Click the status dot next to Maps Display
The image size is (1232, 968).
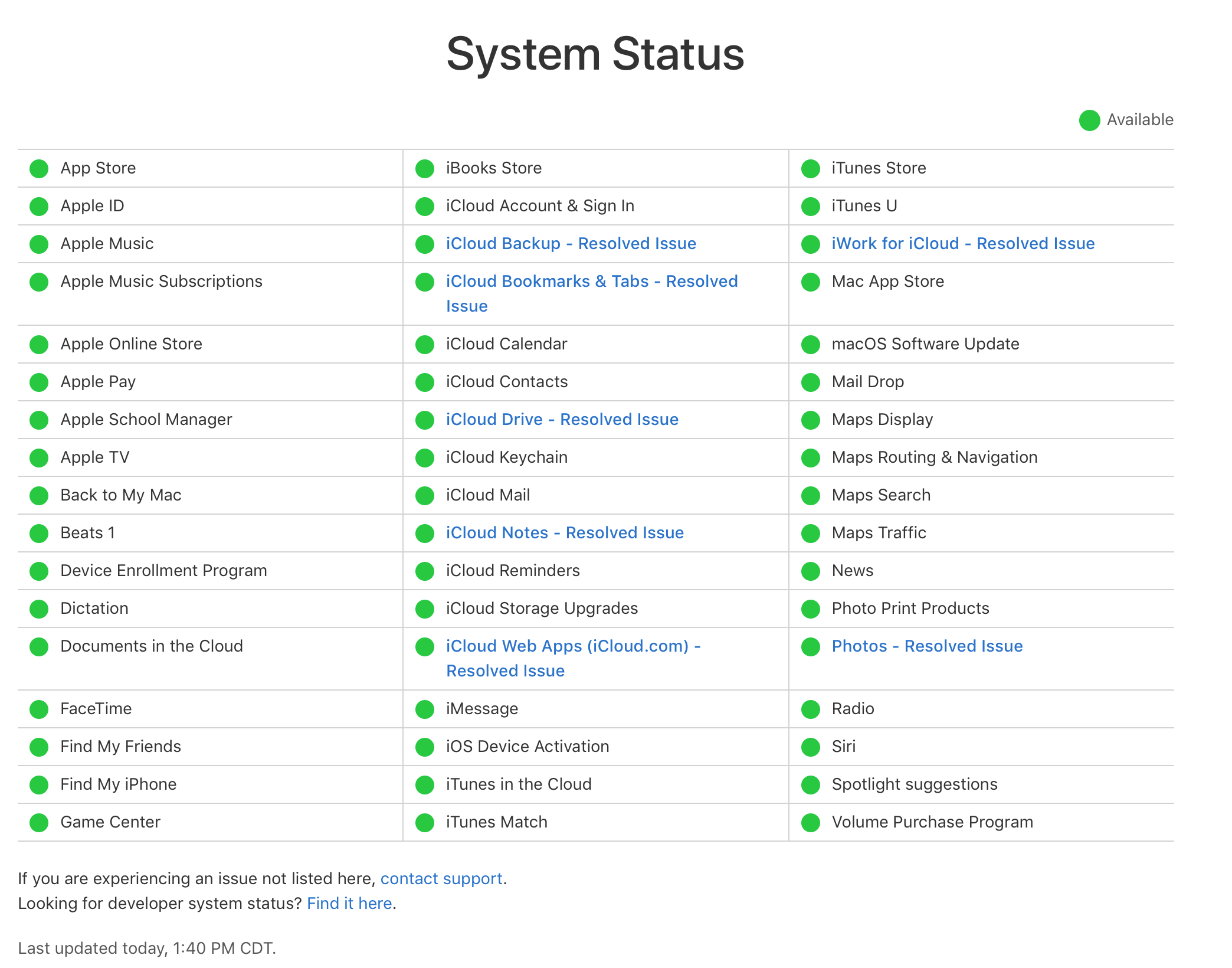coord(811,420)
